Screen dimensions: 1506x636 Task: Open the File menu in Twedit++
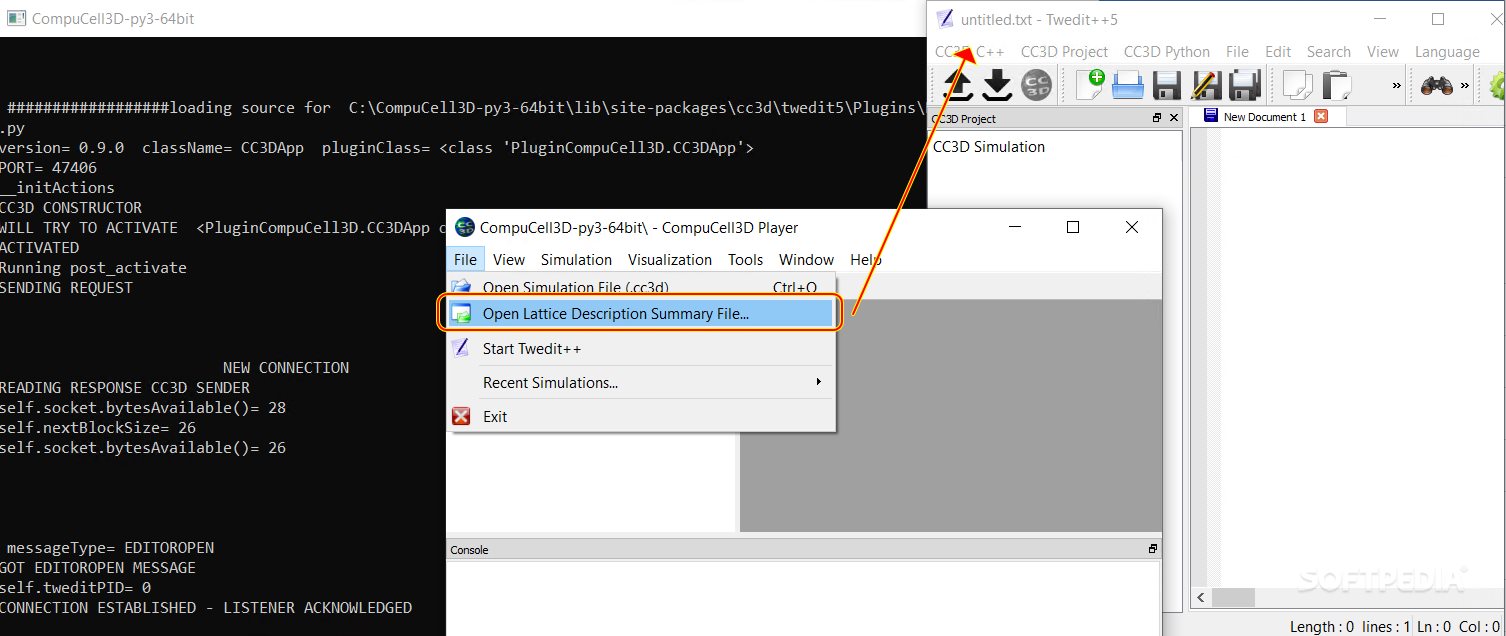(1237, 51)
